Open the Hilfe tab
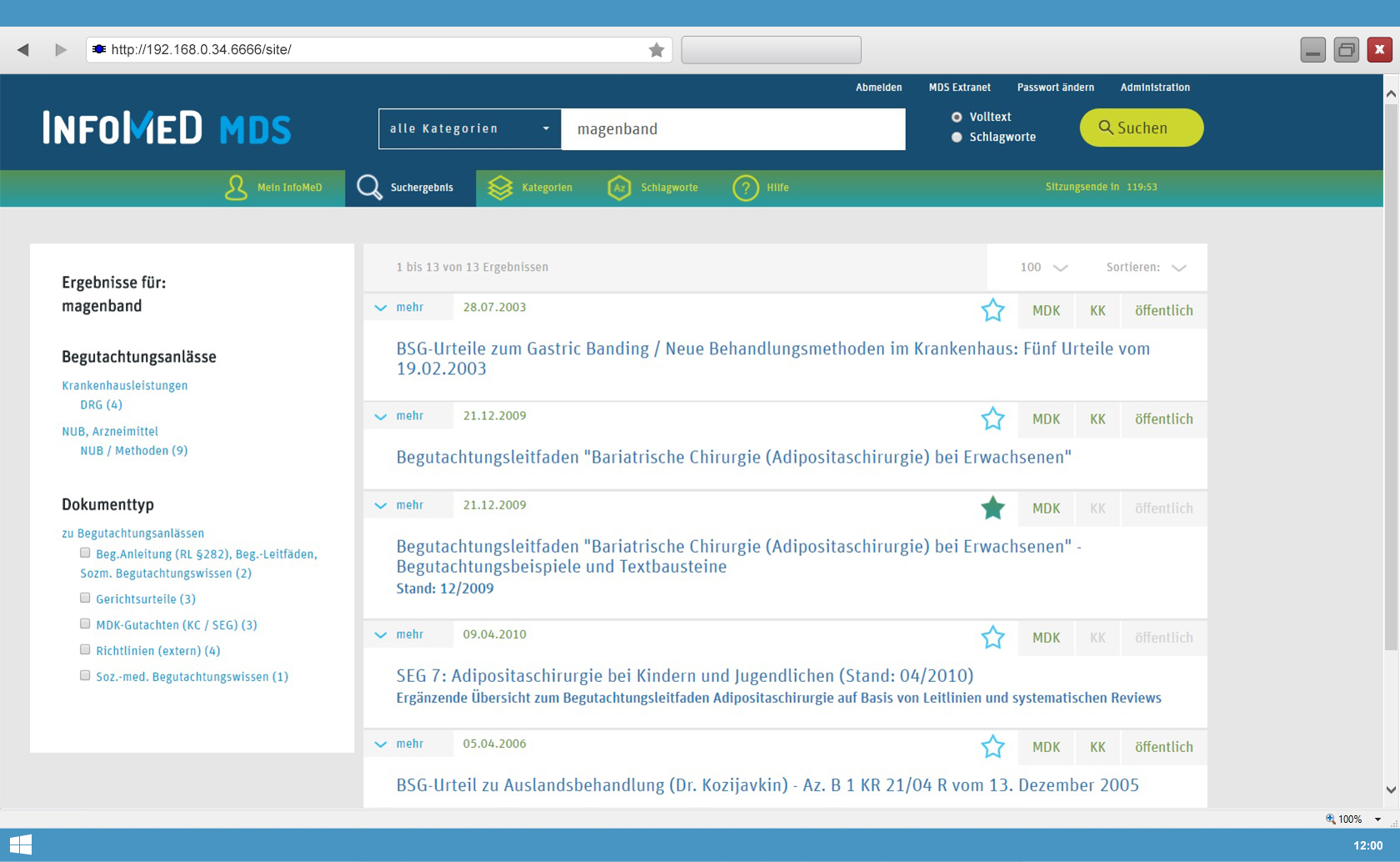Viewport: 1400px width, 862px height. tap(761, 188)
